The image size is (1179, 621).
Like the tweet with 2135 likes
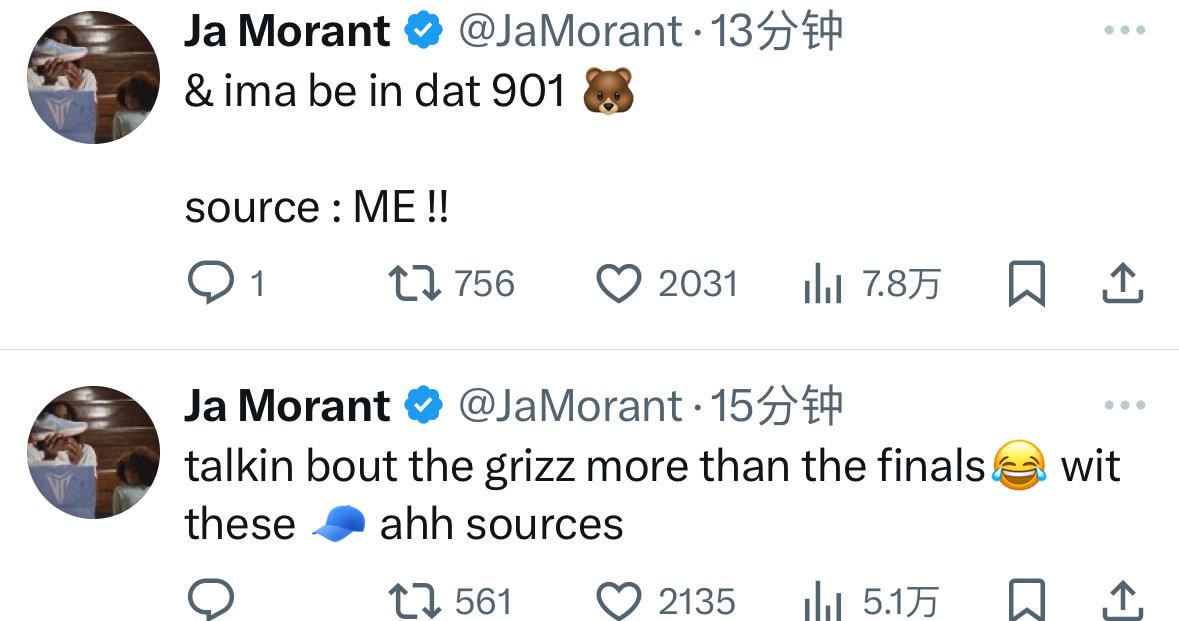coord(619,601)
